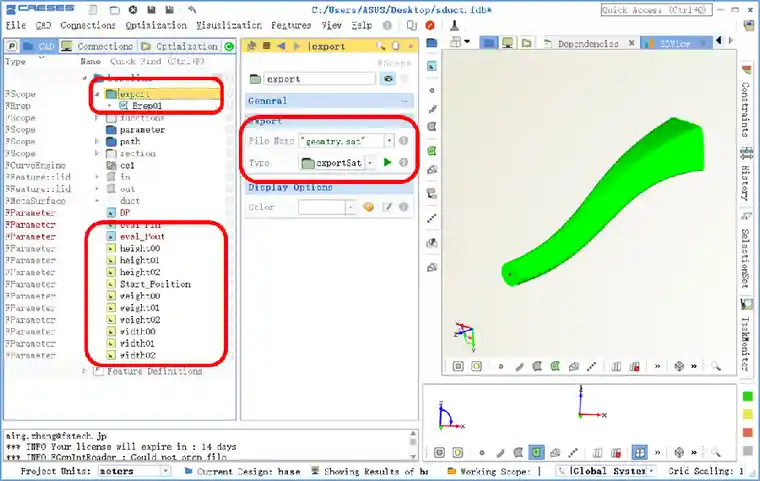Screen dimensions: 760x481
Task: Click the open folder icon in top toolbar
Action: 114,10
